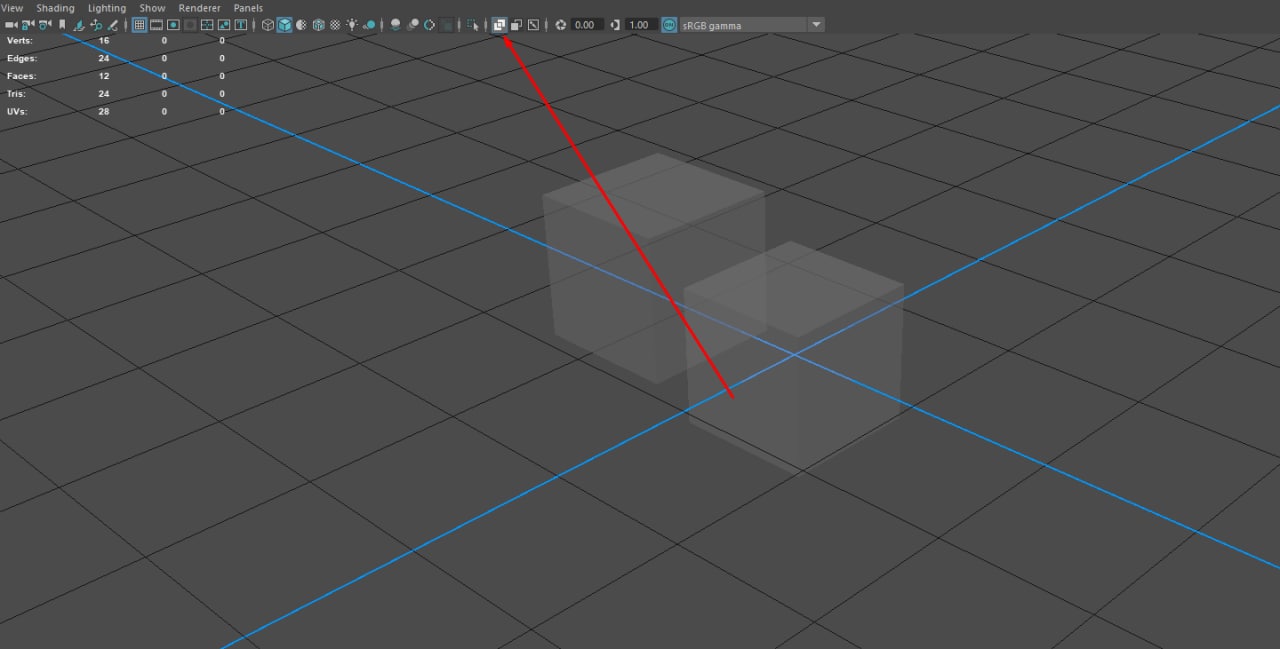Open the Panels menu
Viewport: 1280px width, 649px height.
click(248, 8)
